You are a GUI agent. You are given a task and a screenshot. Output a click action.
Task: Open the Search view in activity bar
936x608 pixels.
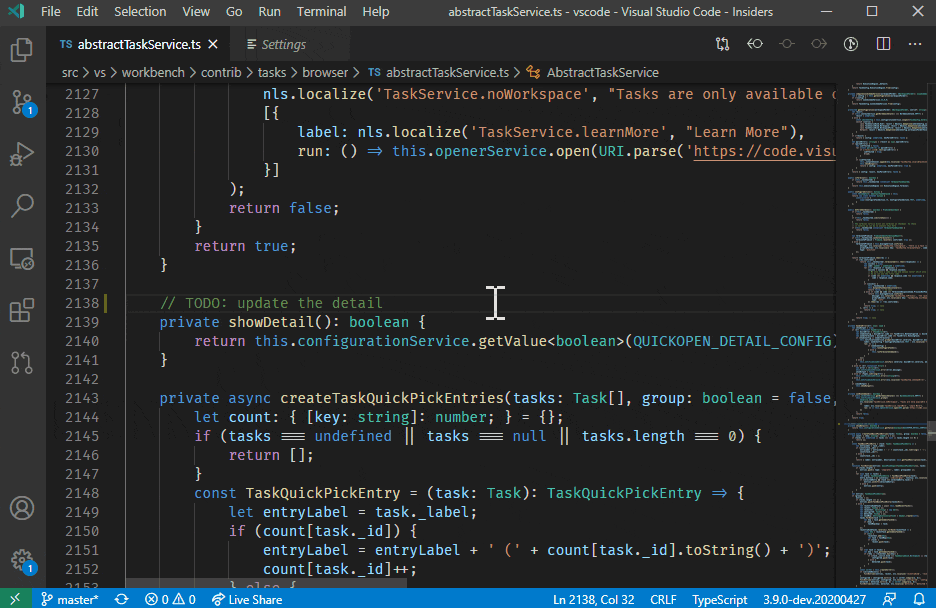tap(22, 206)
